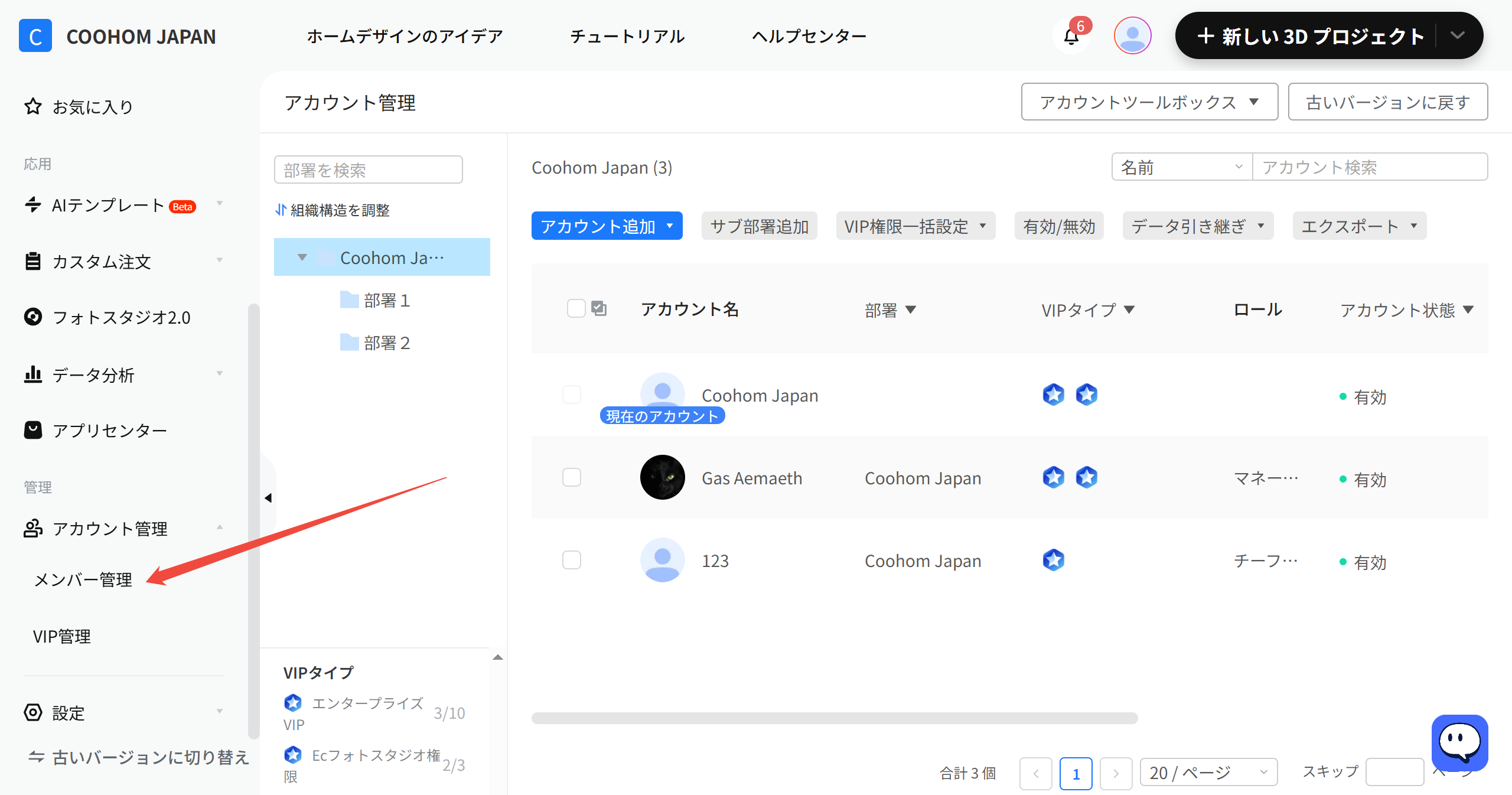This screenshot has width=1512, height=795.
Task: Click the データ分析 chart icon
Action: pos(33,374)
